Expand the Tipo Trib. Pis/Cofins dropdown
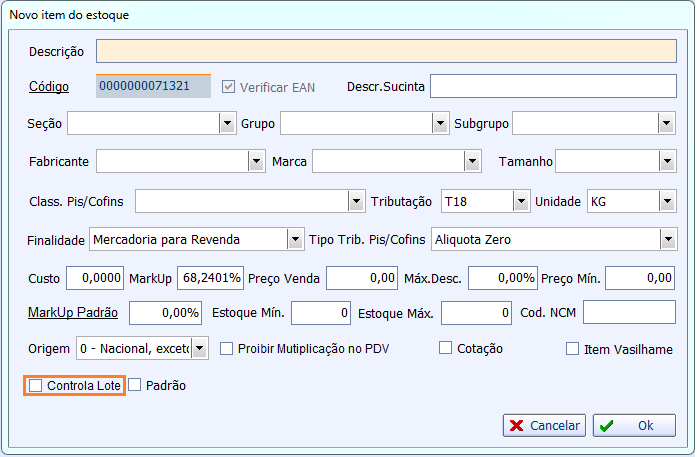The width and height of the screenshot is (697, 457). tap(667, 240)
